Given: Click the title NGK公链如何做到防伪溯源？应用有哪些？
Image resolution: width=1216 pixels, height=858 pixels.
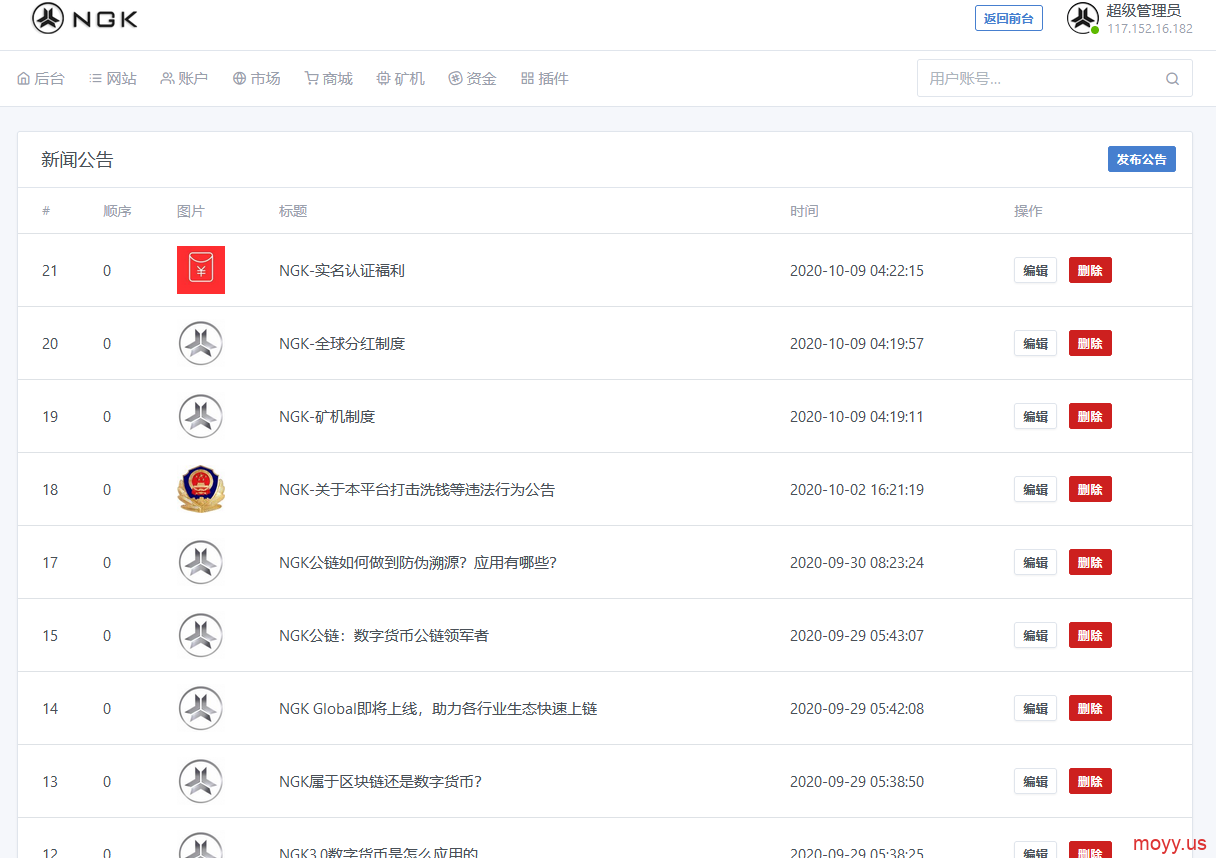Looking at the screenshot, I should pos(418,562).
